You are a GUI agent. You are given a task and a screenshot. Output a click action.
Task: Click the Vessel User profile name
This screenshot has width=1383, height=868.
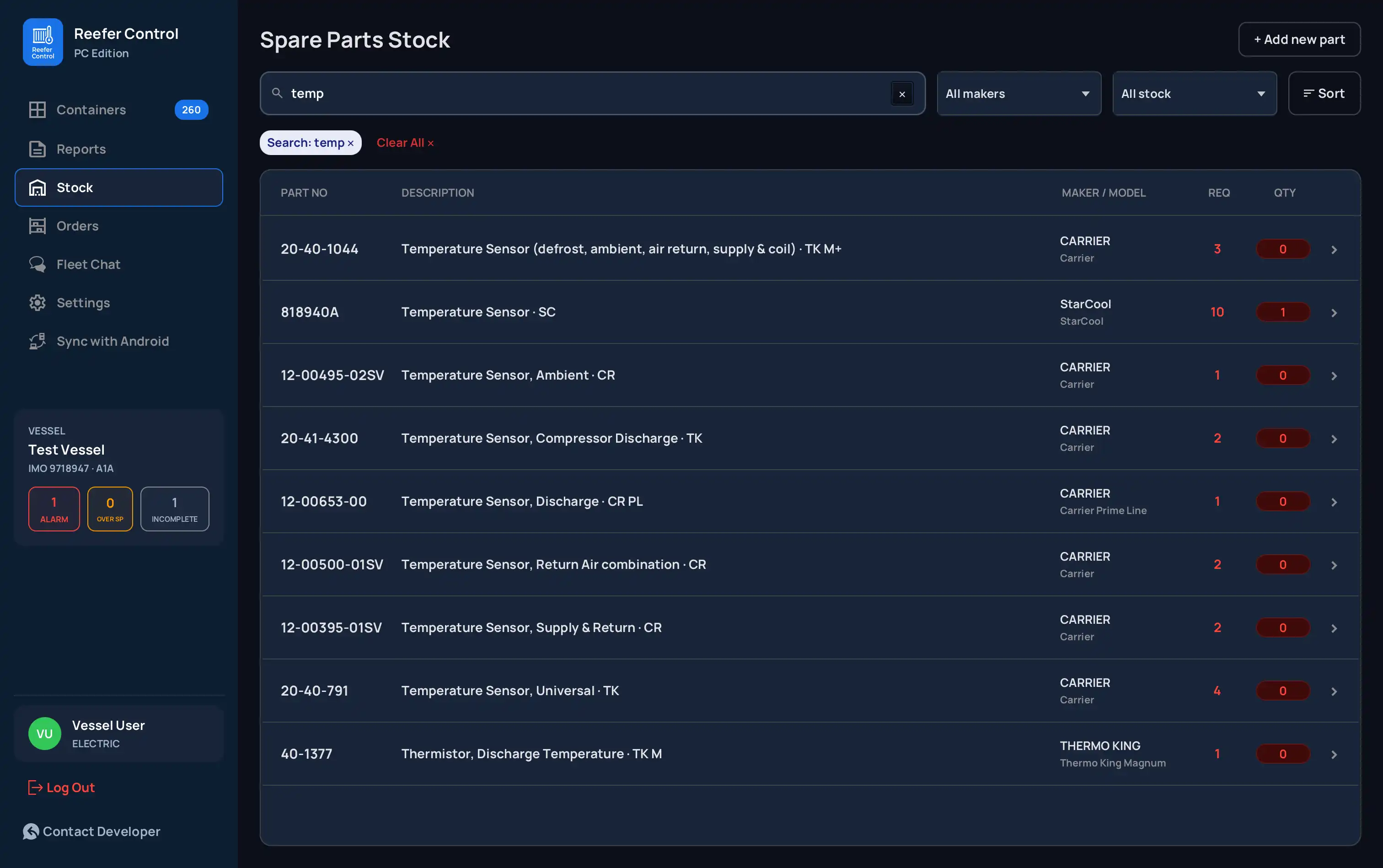click(x=108, y=726)
